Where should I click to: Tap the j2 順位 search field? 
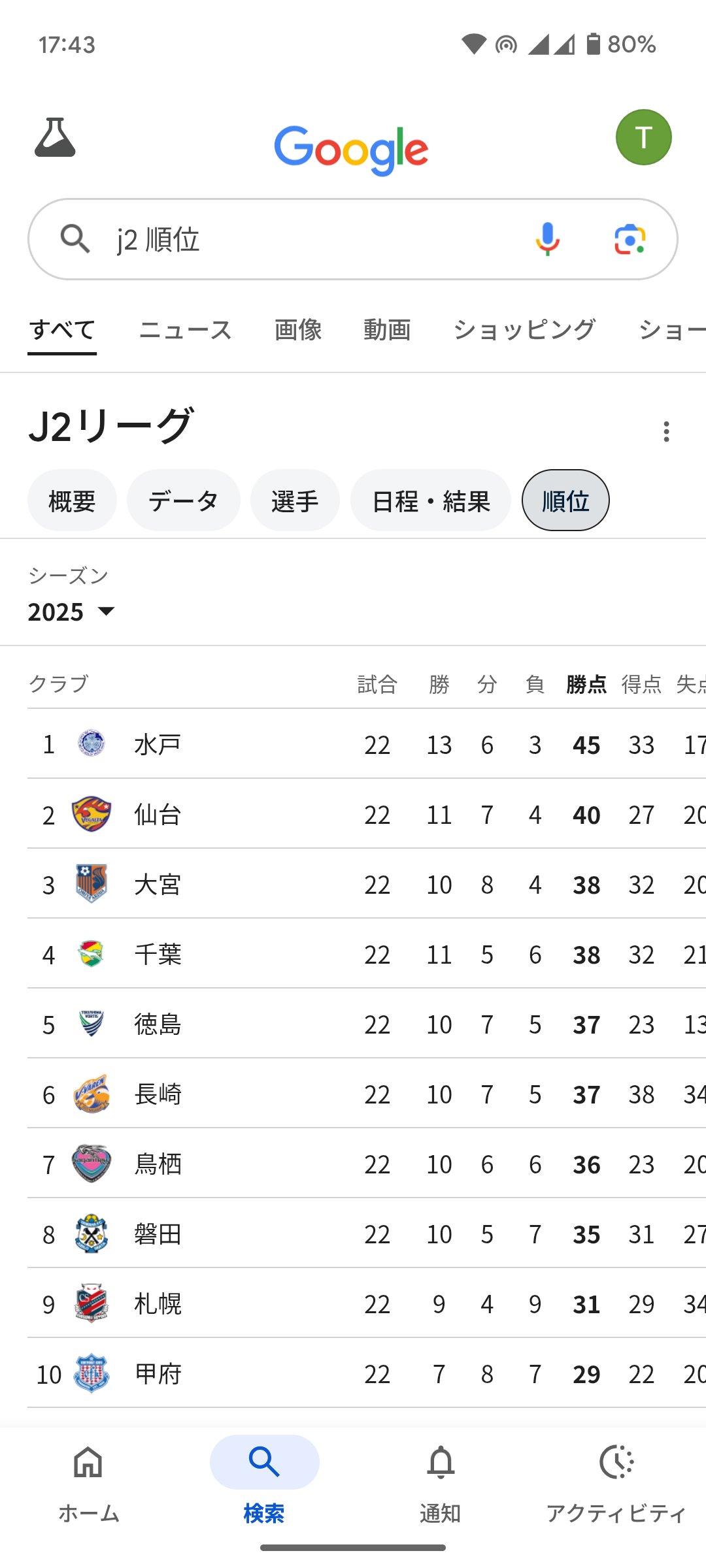[x=314, y=239]
